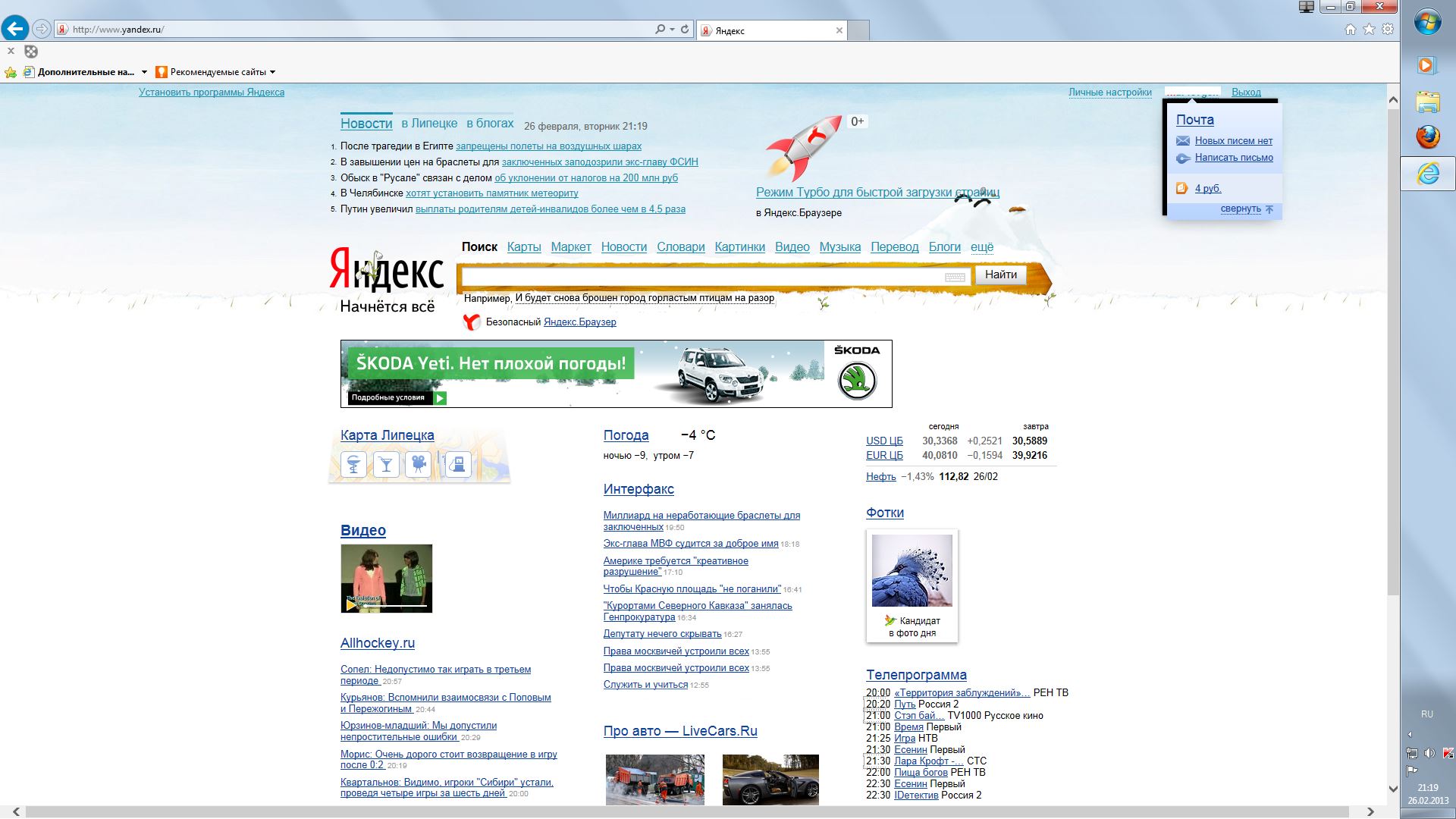Click the browser back arrow button

pyautogui.click(x=15, y=29)
